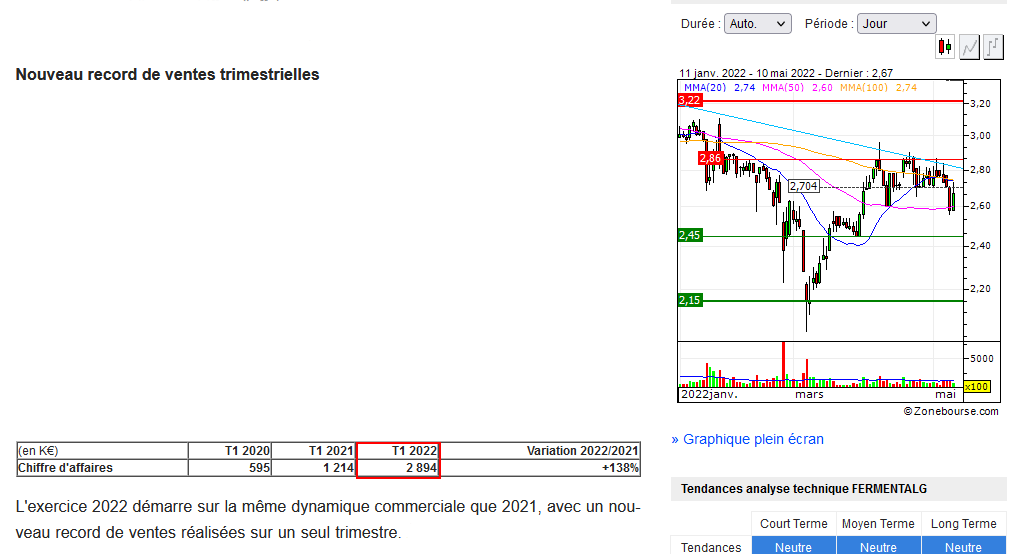The height and width of the screenshot is (554, 1012).
Task: Select the 2 894 revenue cell
Action: [398, 467]
